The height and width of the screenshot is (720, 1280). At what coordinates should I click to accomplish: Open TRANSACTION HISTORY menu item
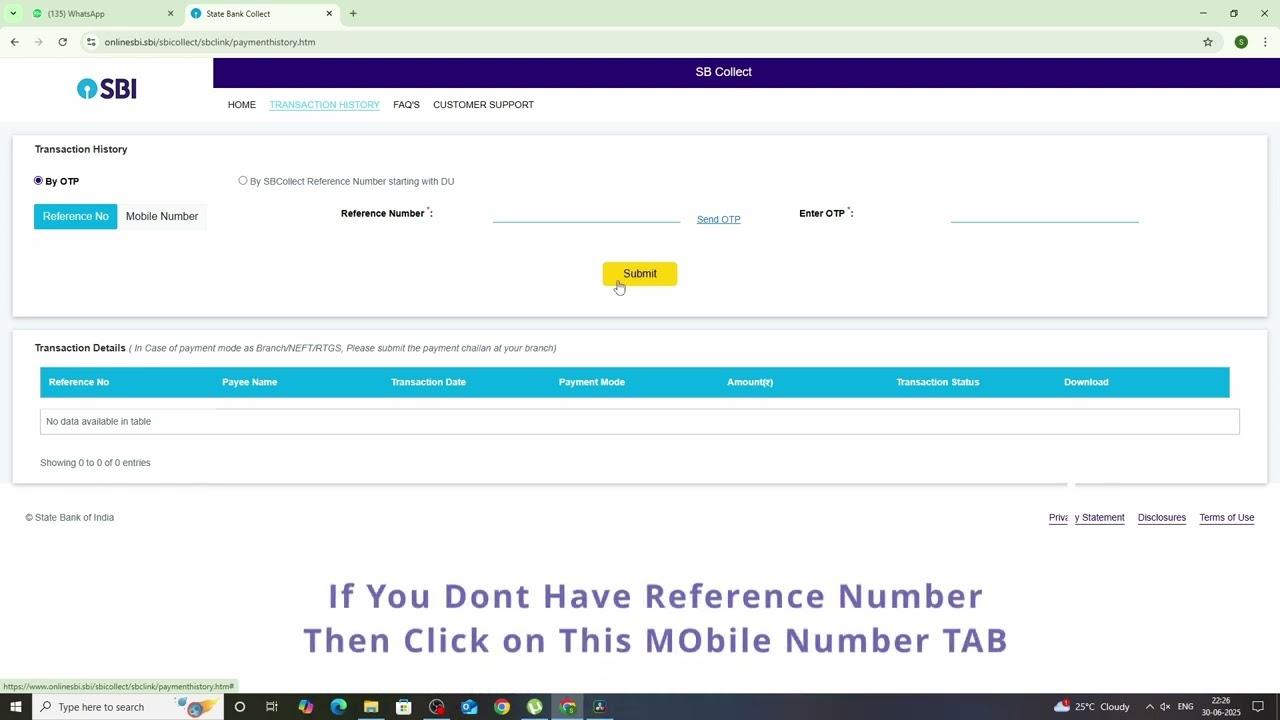pyautogui.click(x=324, y=105)
